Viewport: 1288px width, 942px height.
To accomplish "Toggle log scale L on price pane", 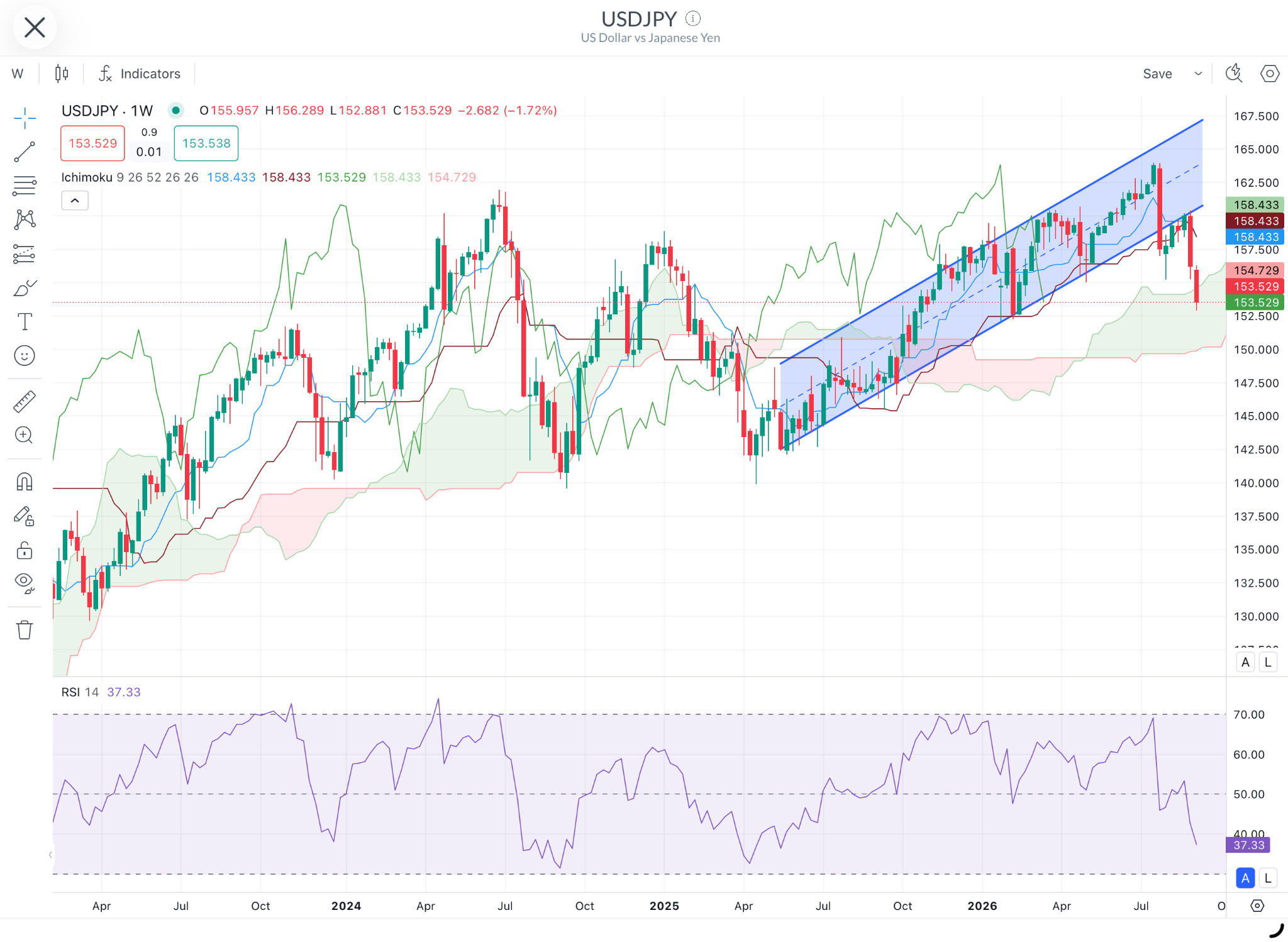I will click(x=1269, y=662).
